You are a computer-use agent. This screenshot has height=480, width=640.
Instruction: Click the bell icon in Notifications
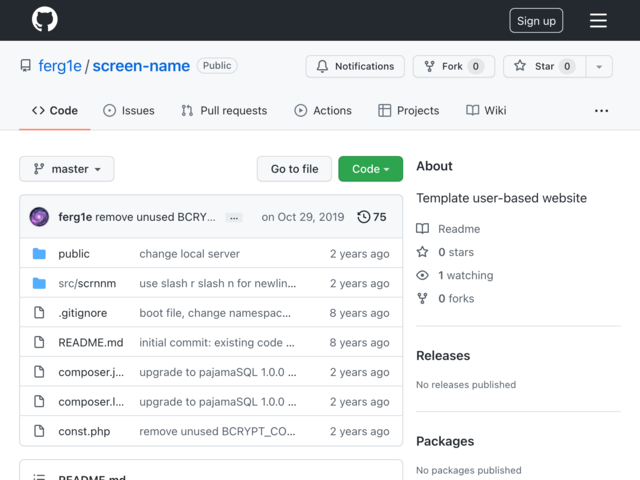[x=322, y=66]
